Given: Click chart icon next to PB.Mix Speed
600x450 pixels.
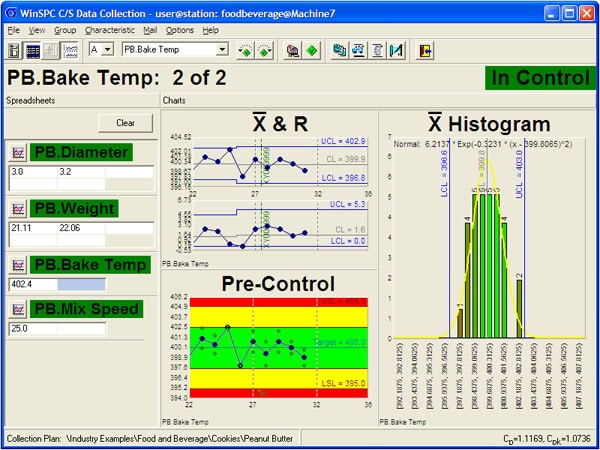Looking at the screenshot, I should (18, 309).
